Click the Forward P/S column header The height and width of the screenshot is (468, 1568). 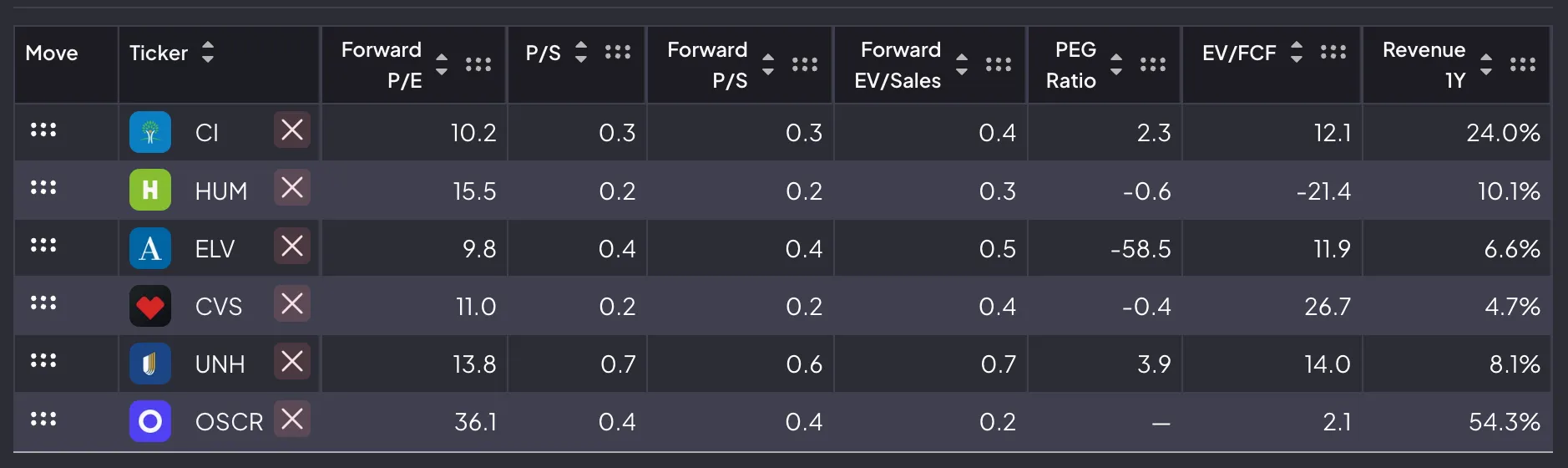(707, 64)
